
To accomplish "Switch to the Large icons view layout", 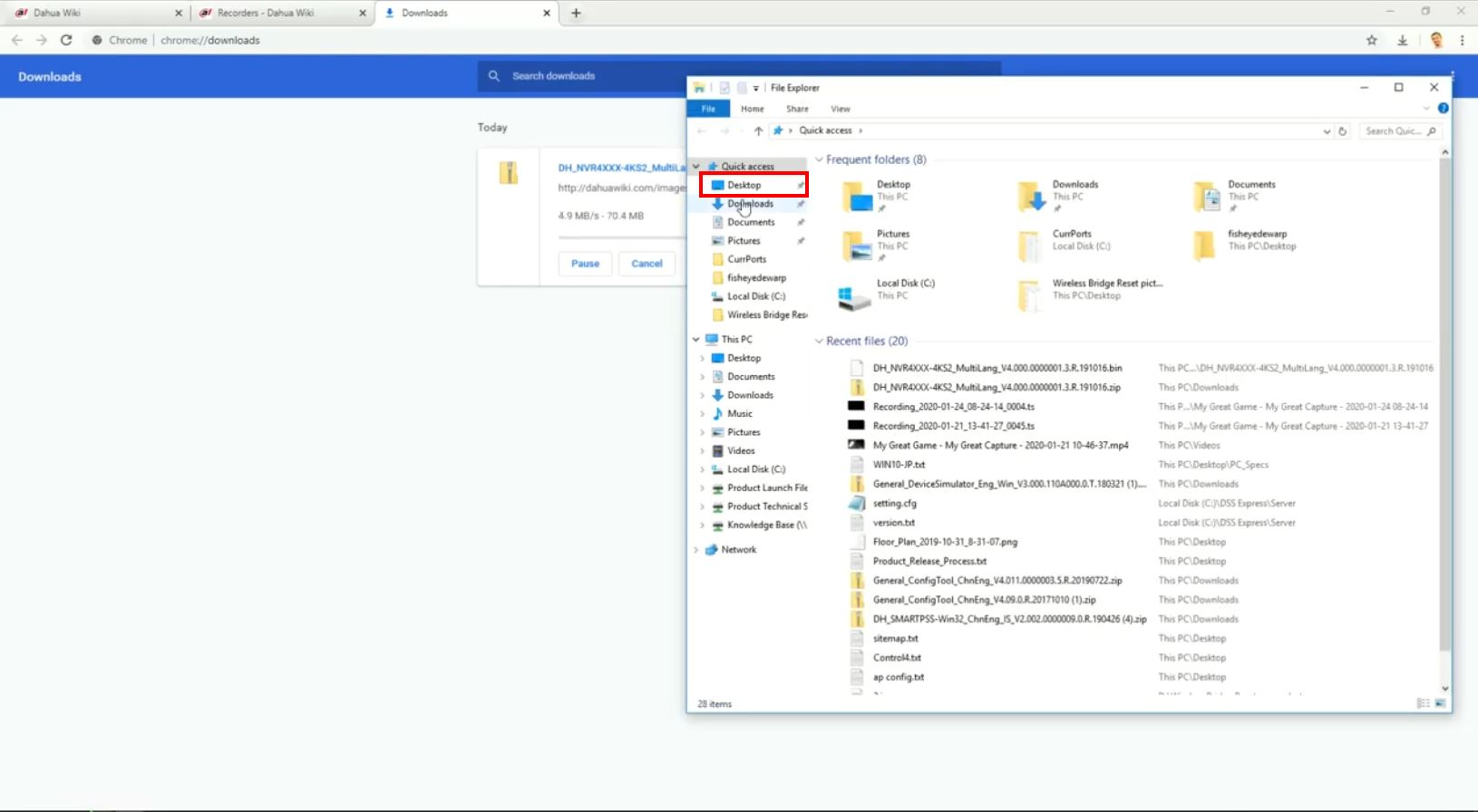I will point(1440,704).
